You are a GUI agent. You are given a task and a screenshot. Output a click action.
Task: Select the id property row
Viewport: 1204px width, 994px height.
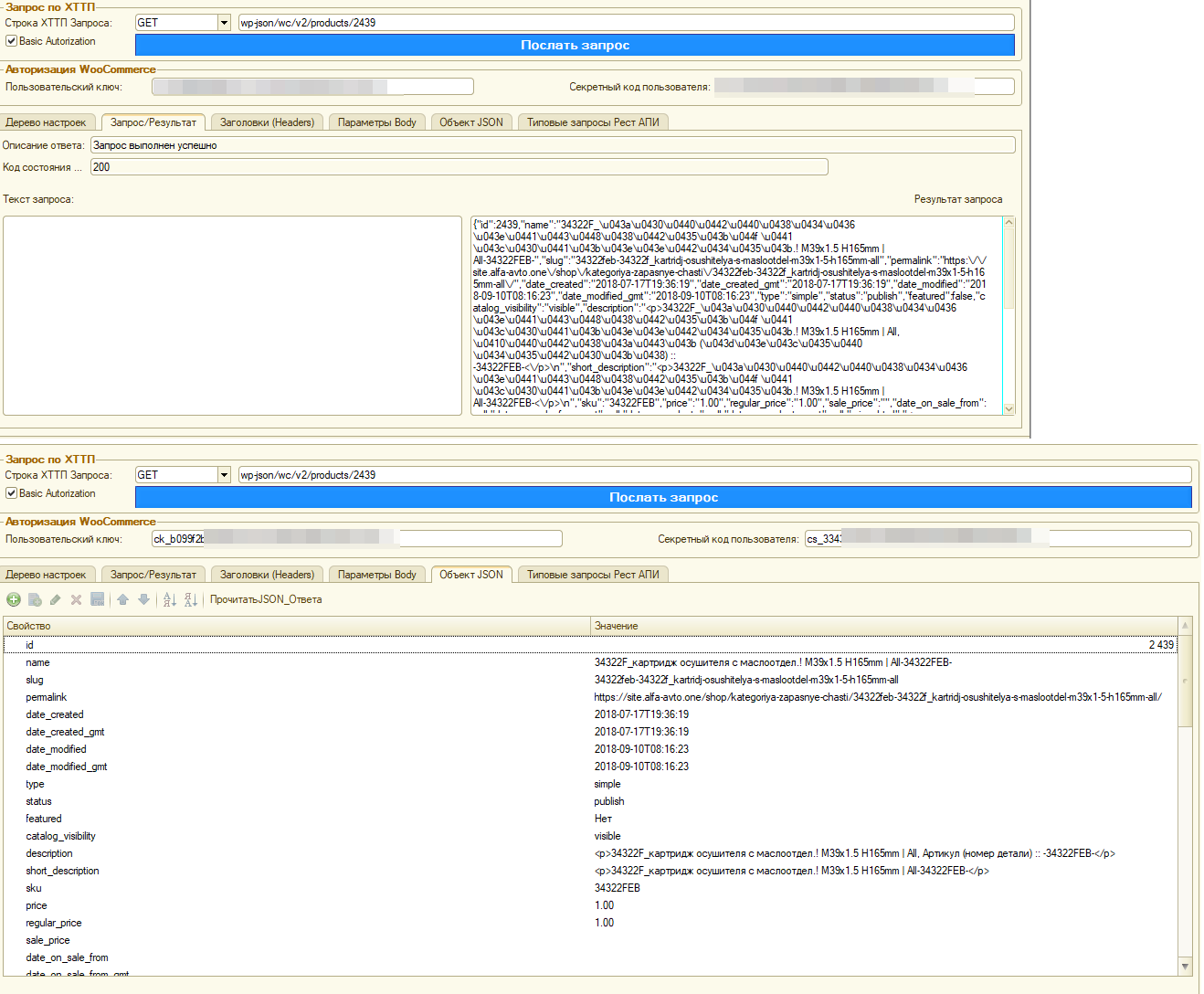[x=590, y=645]
